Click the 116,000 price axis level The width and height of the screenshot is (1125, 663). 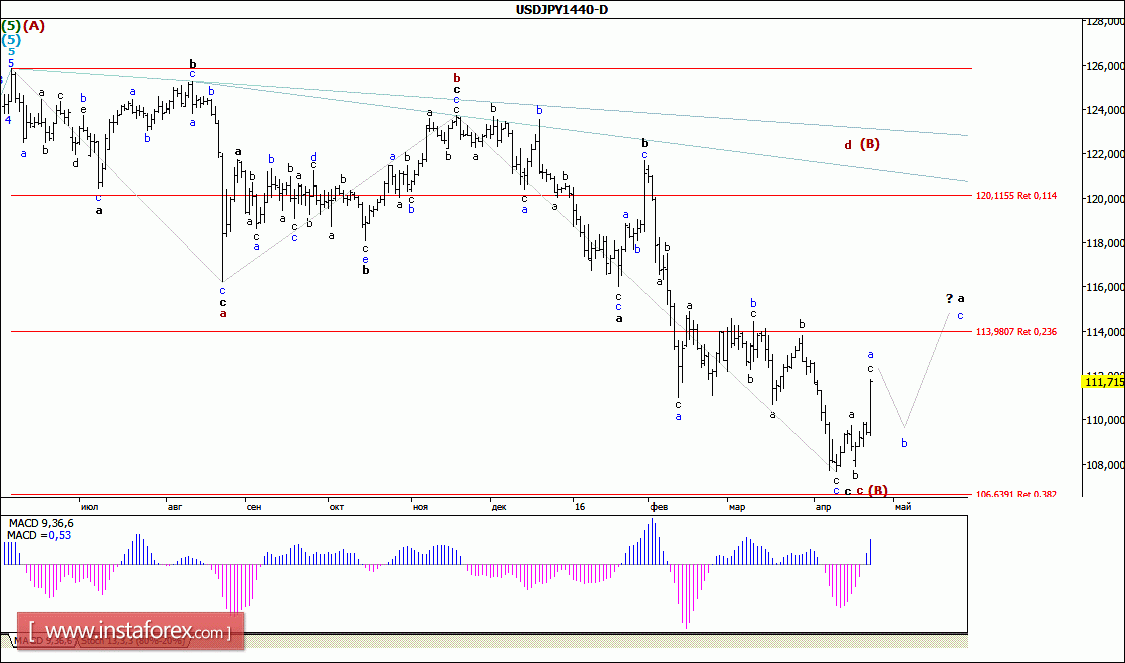tap(1106, 287)
